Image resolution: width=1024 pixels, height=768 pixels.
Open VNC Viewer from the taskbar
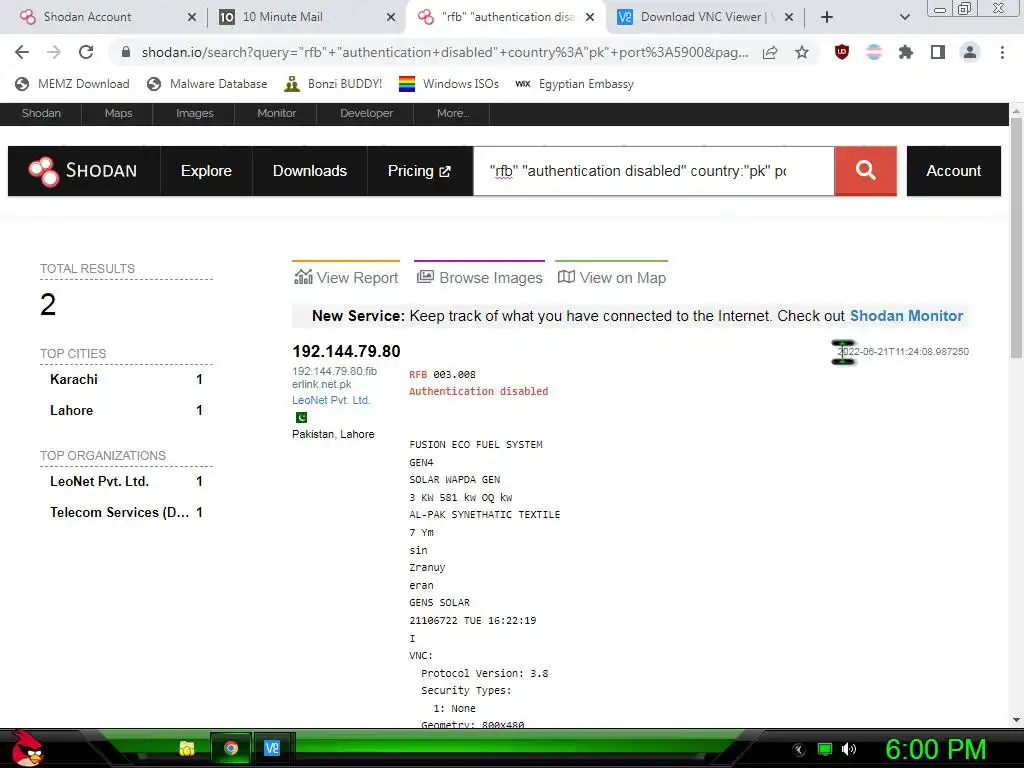point(272,748)
